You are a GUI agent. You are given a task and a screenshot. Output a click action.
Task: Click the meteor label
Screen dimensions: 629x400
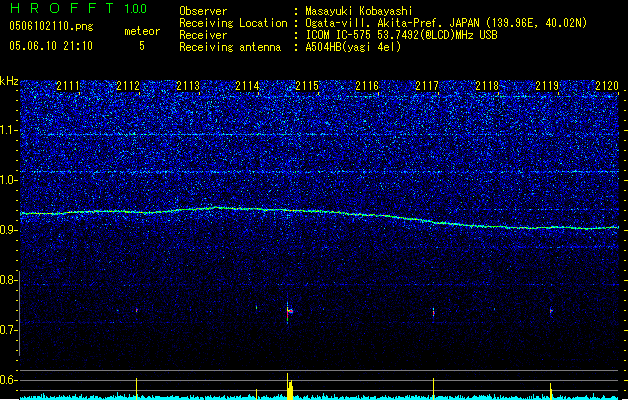[x=142, y=31]
